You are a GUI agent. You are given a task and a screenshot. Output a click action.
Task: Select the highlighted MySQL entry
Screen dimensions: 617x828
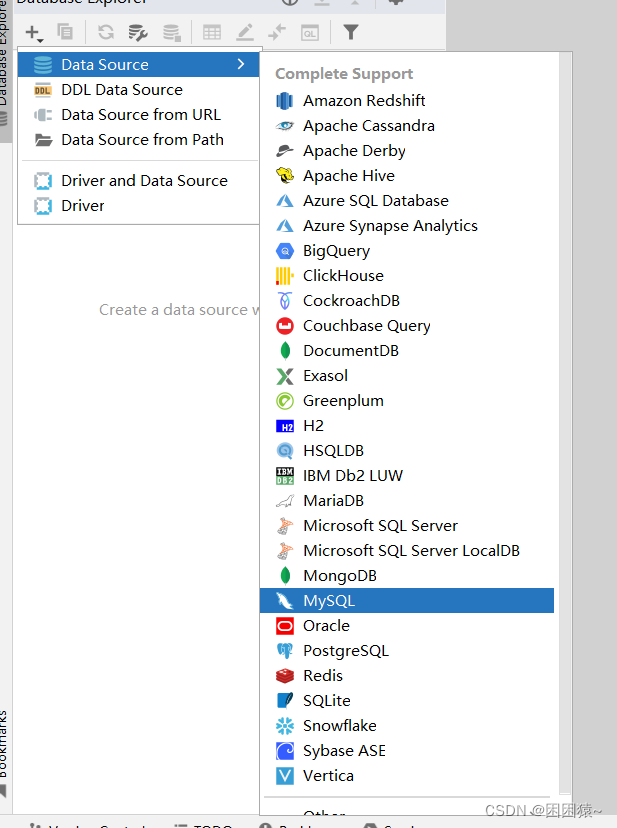[x=407, y=600]
